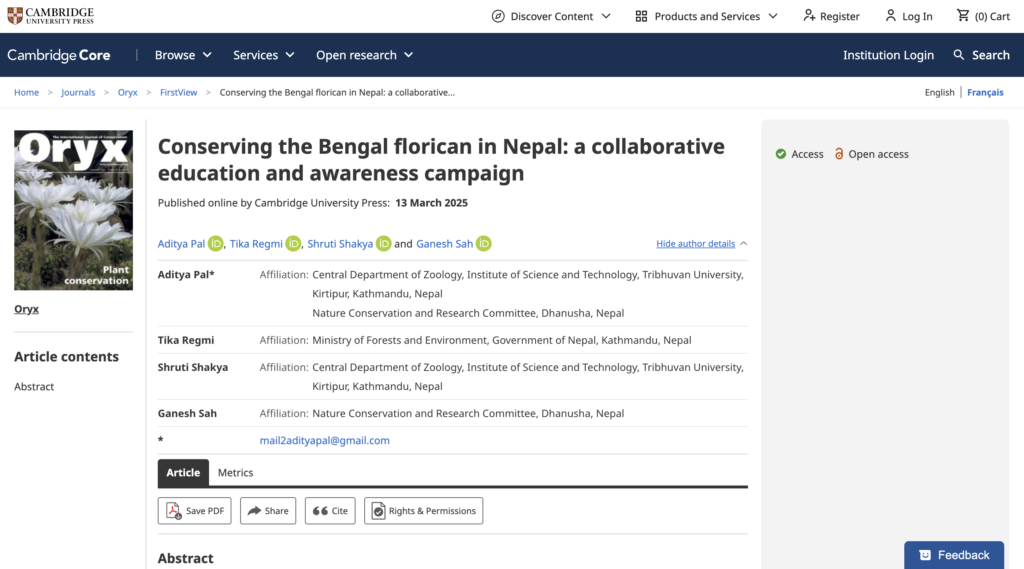Switch language to Français
The width and height of the screenshot is (1024, 569).
pyautogui.click(x=985, y=92)
